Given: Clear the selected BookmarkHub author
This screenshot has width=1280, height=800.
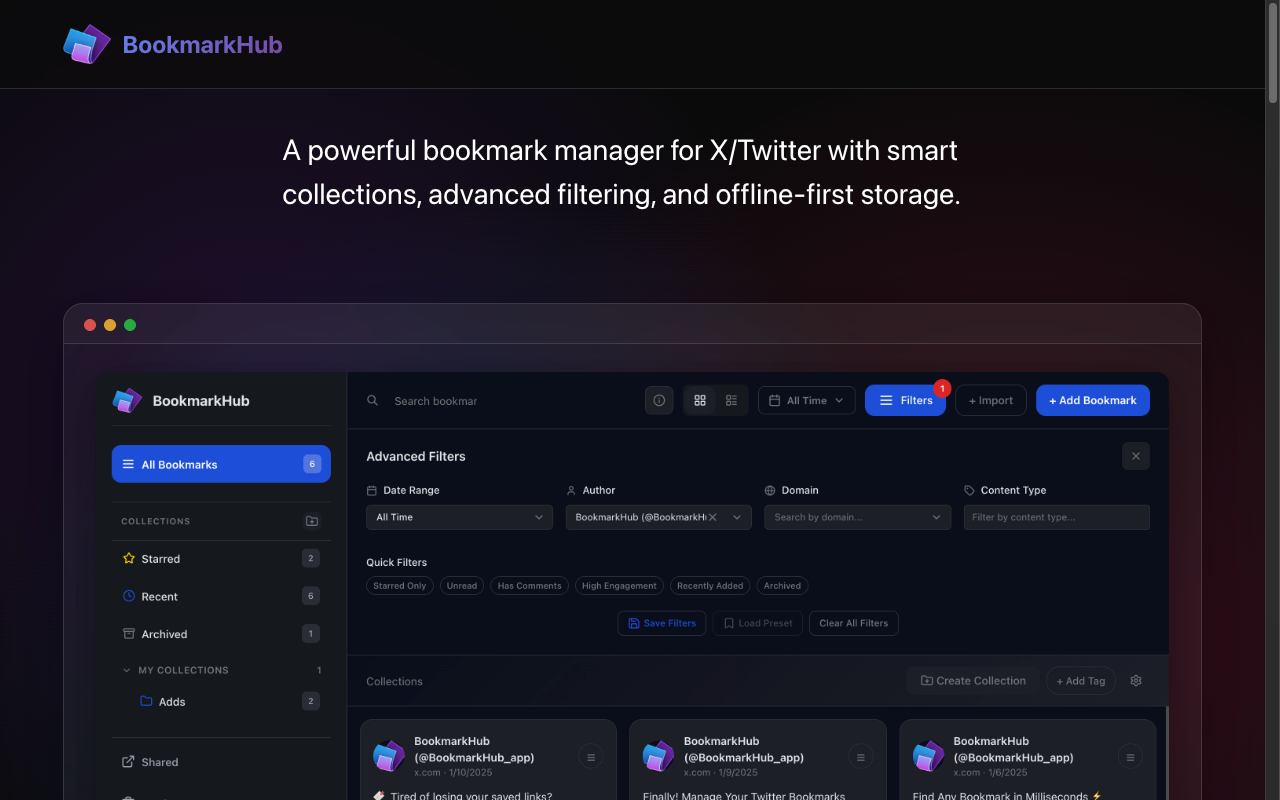Looking at the screenshot, I should [713, 517].
